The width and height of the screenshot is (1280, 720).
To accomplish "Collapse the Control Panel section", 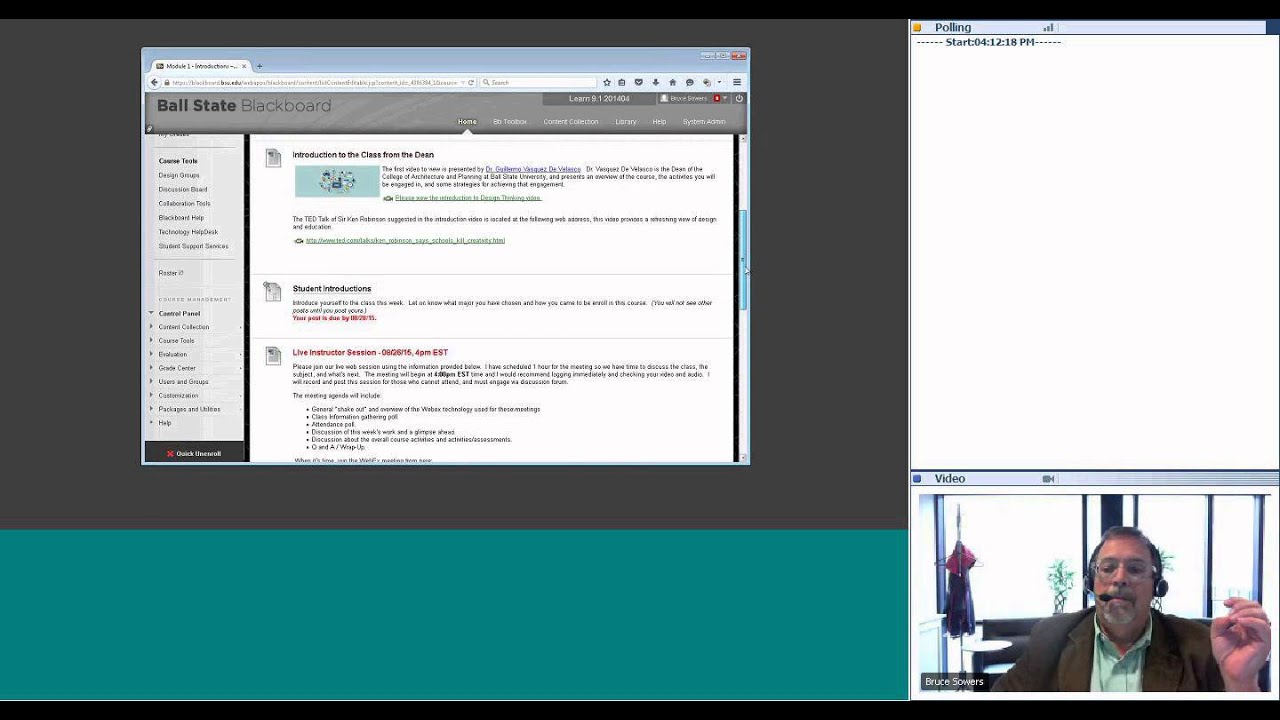I will [x=151, y=313].
